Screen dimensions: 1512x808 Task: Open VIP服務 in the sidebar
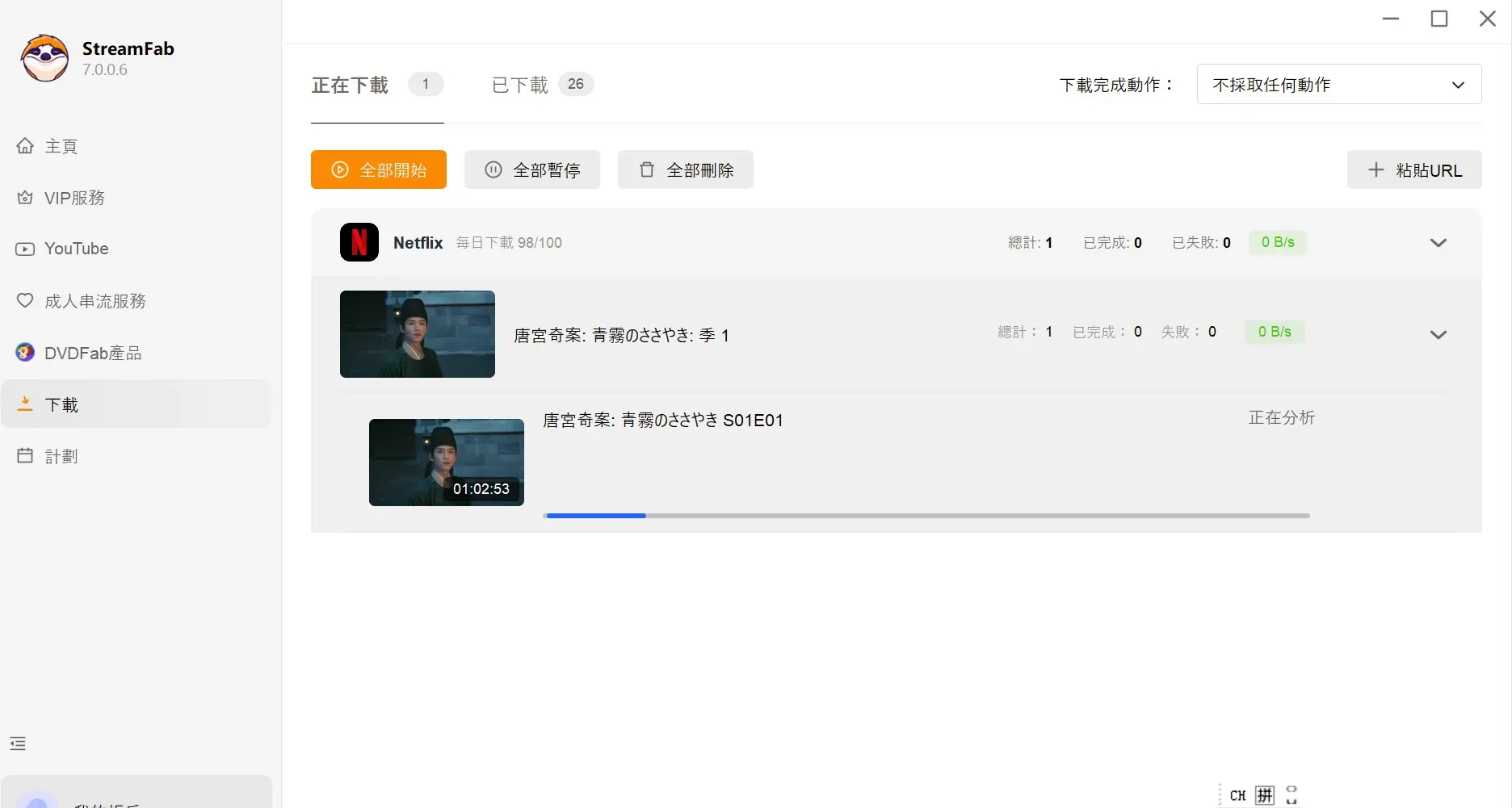click(x=136, y=198)
